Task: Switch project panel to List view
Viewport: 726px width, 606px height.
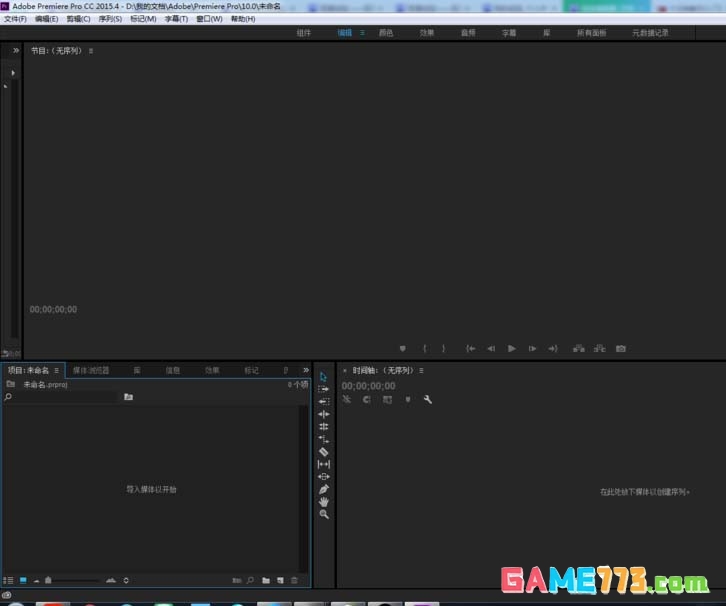Action: 8,580
